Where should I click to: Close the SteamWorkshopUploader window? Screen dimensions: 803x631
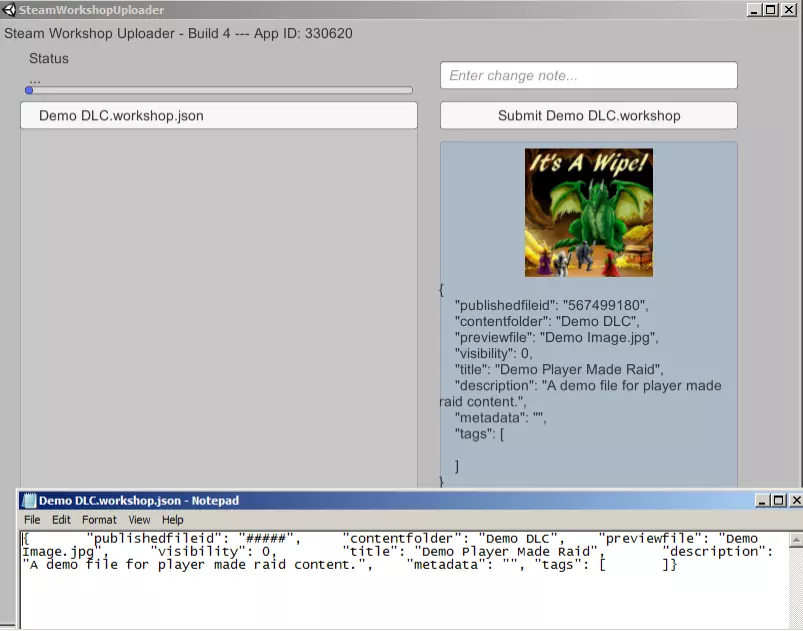[789, 10]
